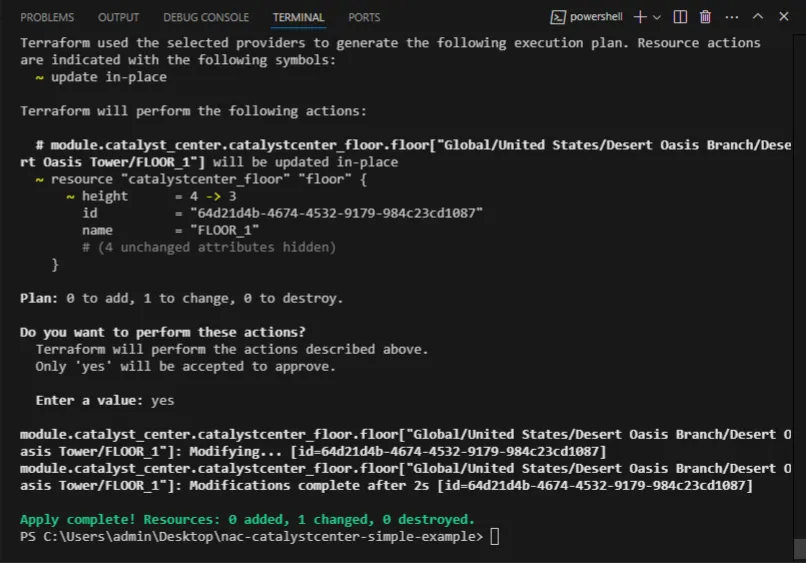Click the "Enter a value: yes" line

click(x=105, y=400)
